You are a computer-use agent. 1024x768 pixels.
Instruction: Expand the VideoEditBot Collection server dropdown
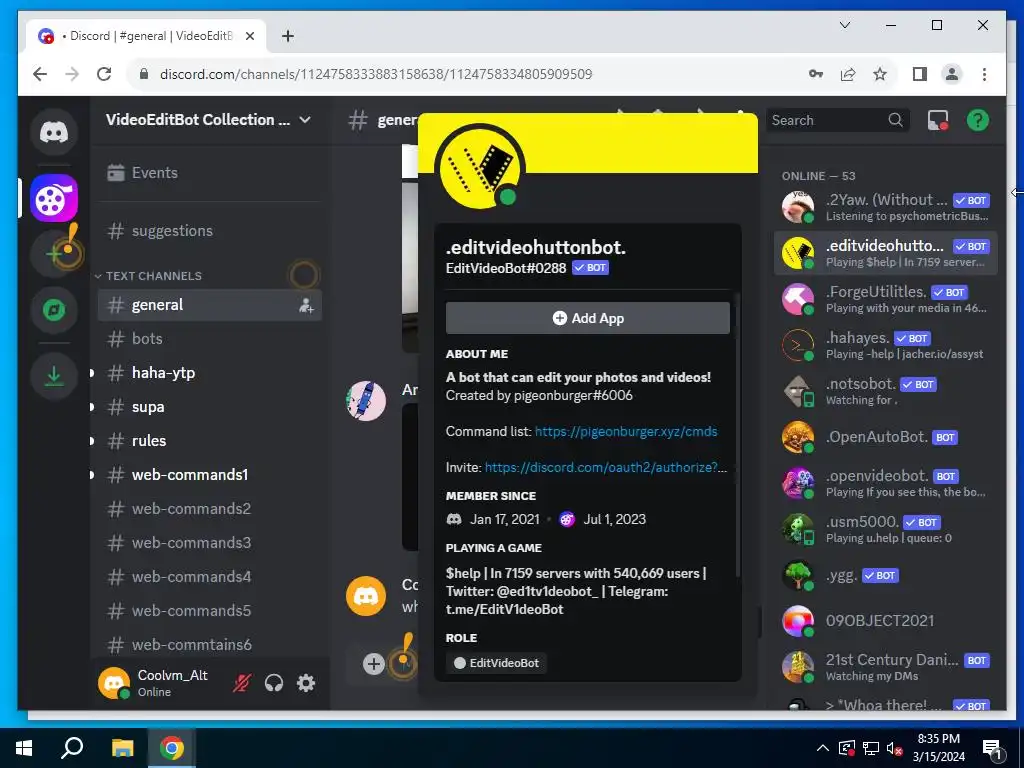point(305,120)
